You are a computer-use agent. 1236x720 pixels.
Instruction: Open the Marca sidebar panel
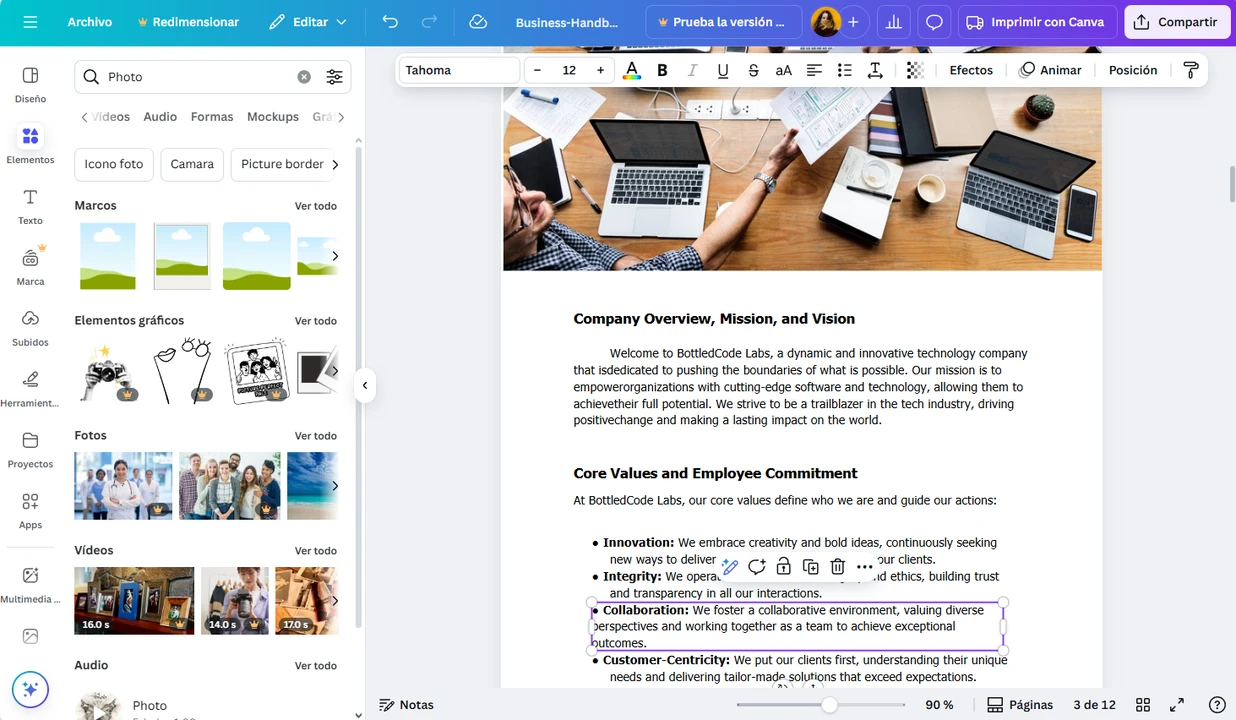pos(30,267)
